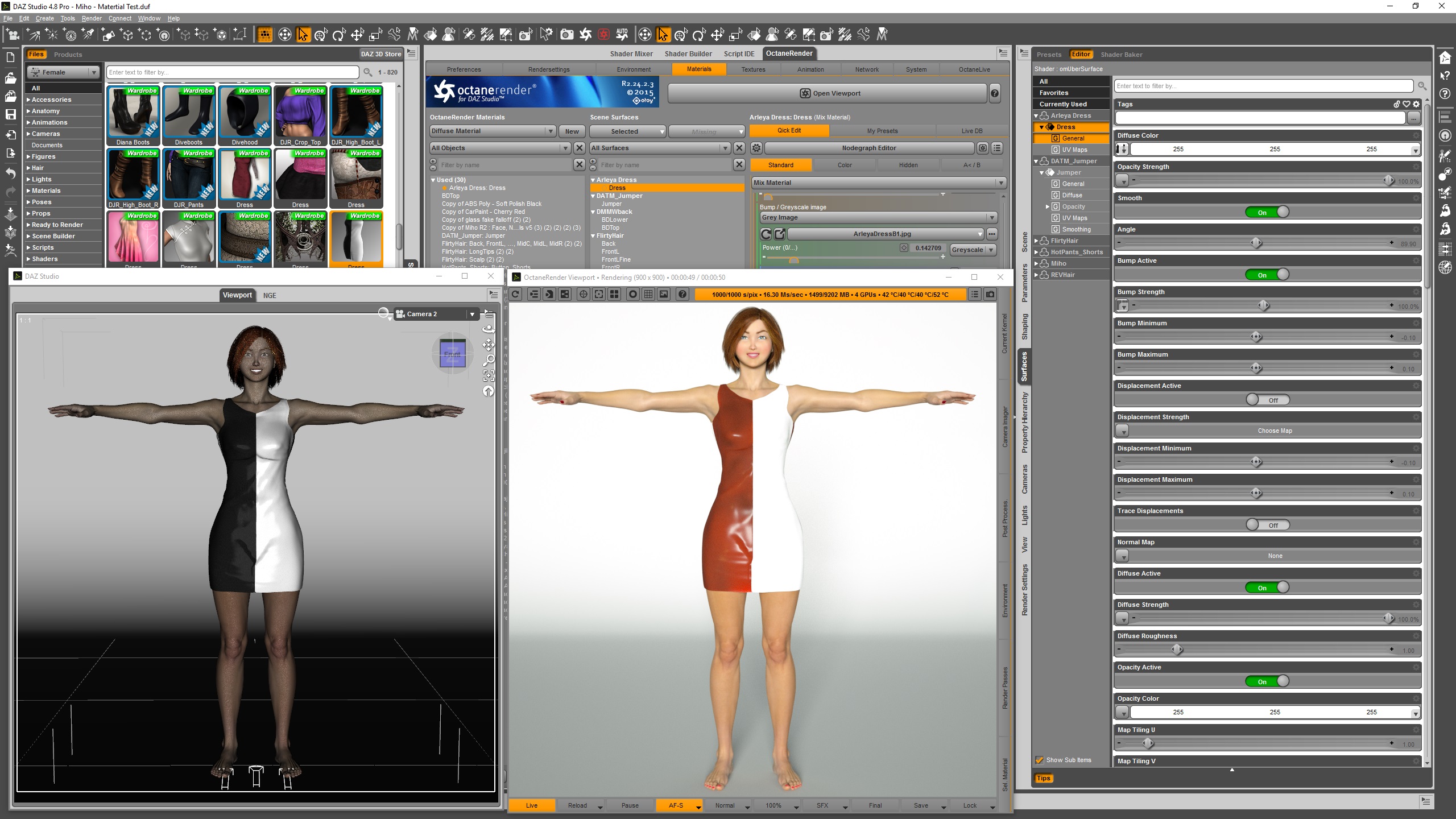
Task: Click the viewport orbit rotate icon
Action: coord(488,329)
